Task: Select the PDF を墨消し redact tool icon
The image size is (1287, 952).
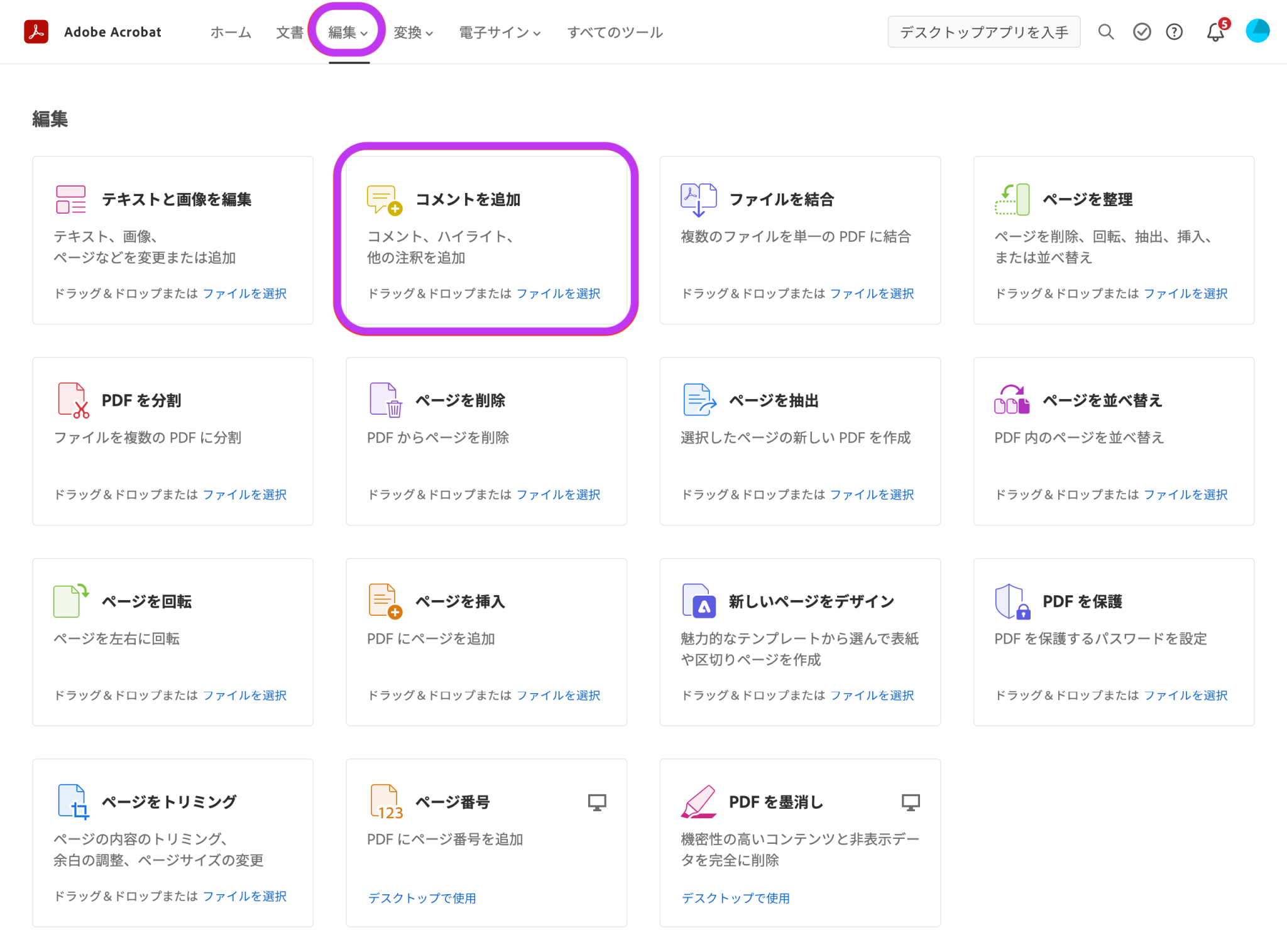Action: (x=699, y=801)
